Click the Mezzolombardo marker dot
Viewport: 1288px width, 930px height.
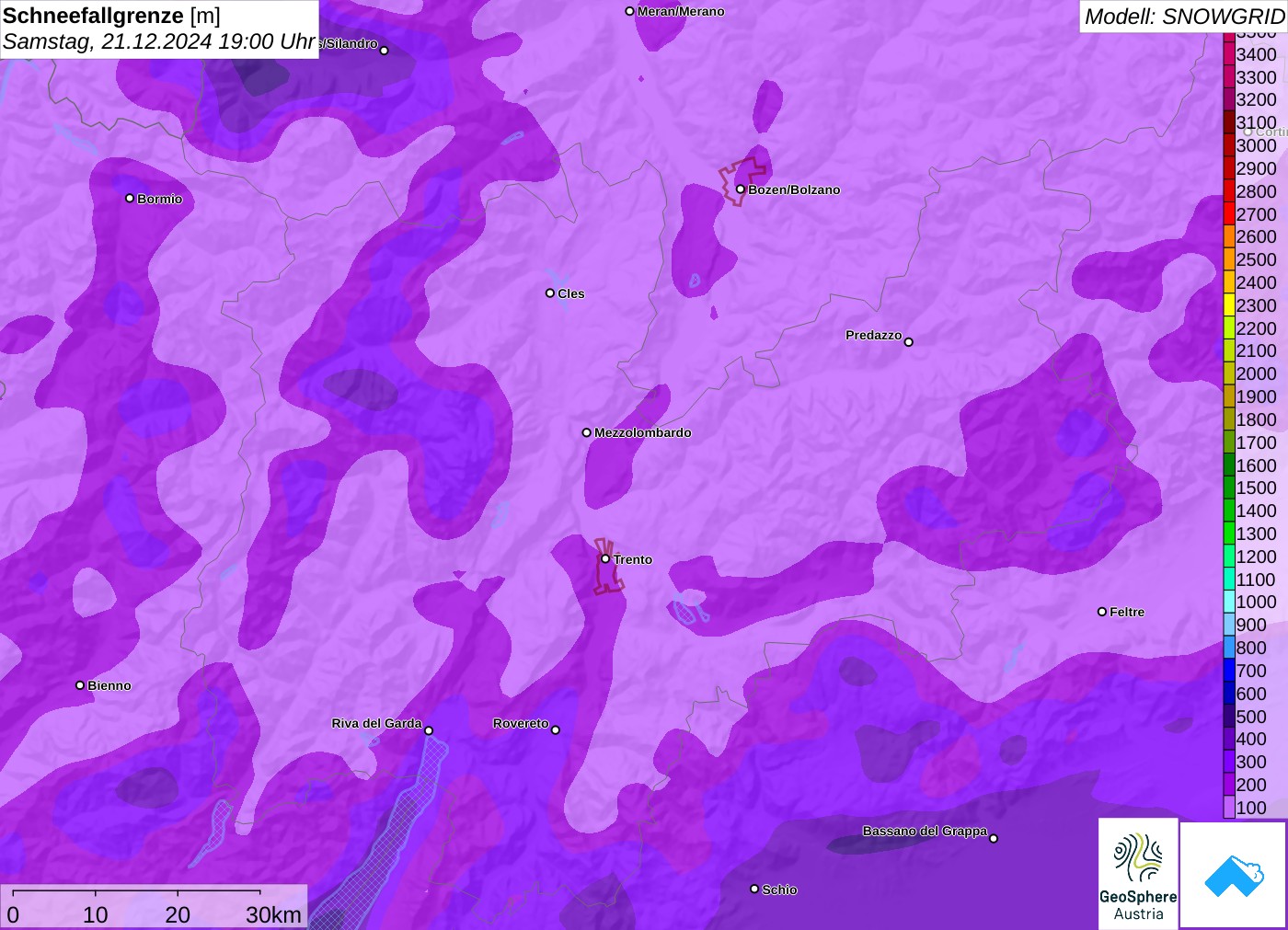(587, 432)
